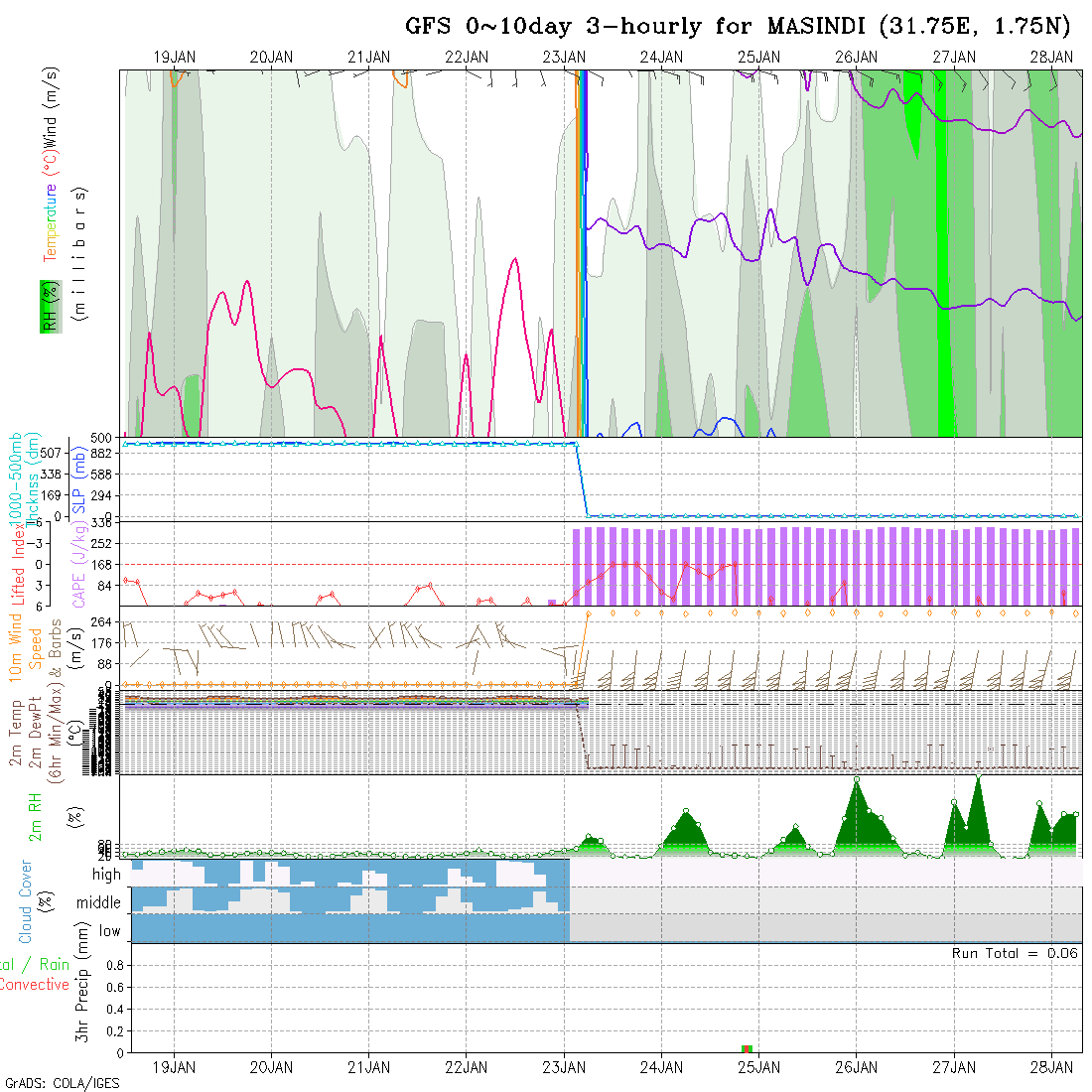The width and height of the screenshot is (1092, 1092).
Task: Click the GrADS: COLA/IGES credit text
Action: coord(62,1083)
